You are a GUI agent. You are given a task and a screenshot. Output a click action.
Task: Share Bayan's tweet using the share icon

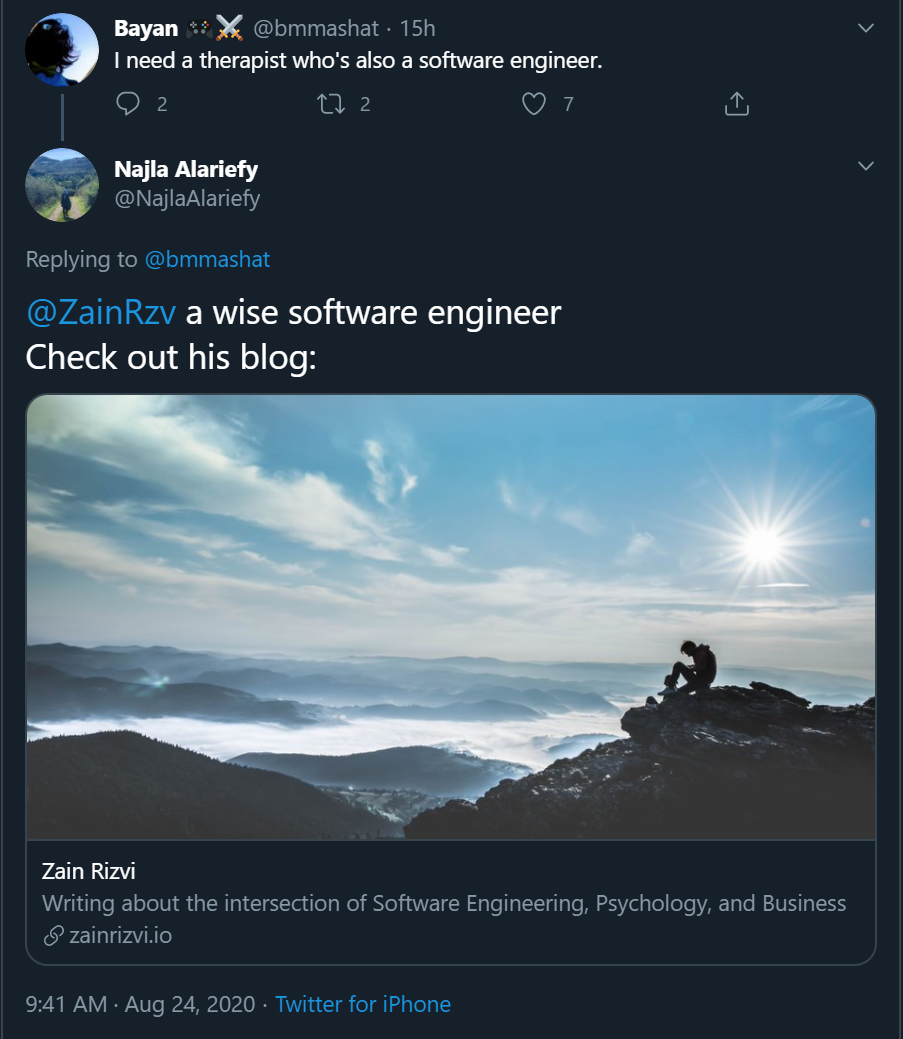pos(737,104)
